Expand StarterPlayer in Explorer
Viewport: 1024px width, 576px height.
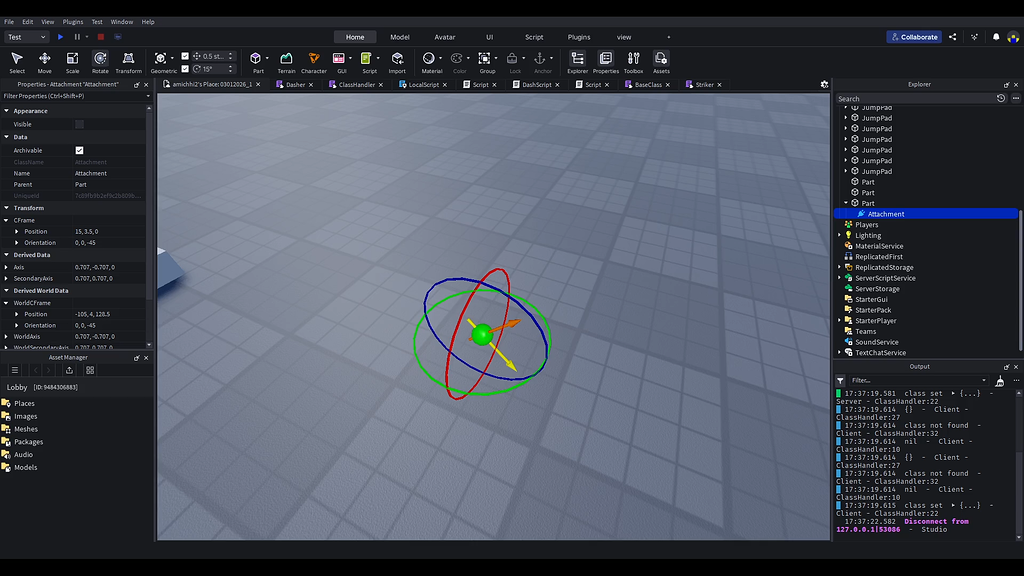(840, 321)
